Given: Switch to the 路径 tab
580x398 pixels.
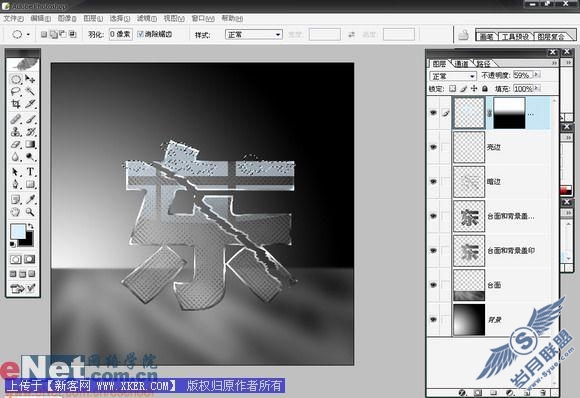Looking at the screenshot, I should coord(483,64).
